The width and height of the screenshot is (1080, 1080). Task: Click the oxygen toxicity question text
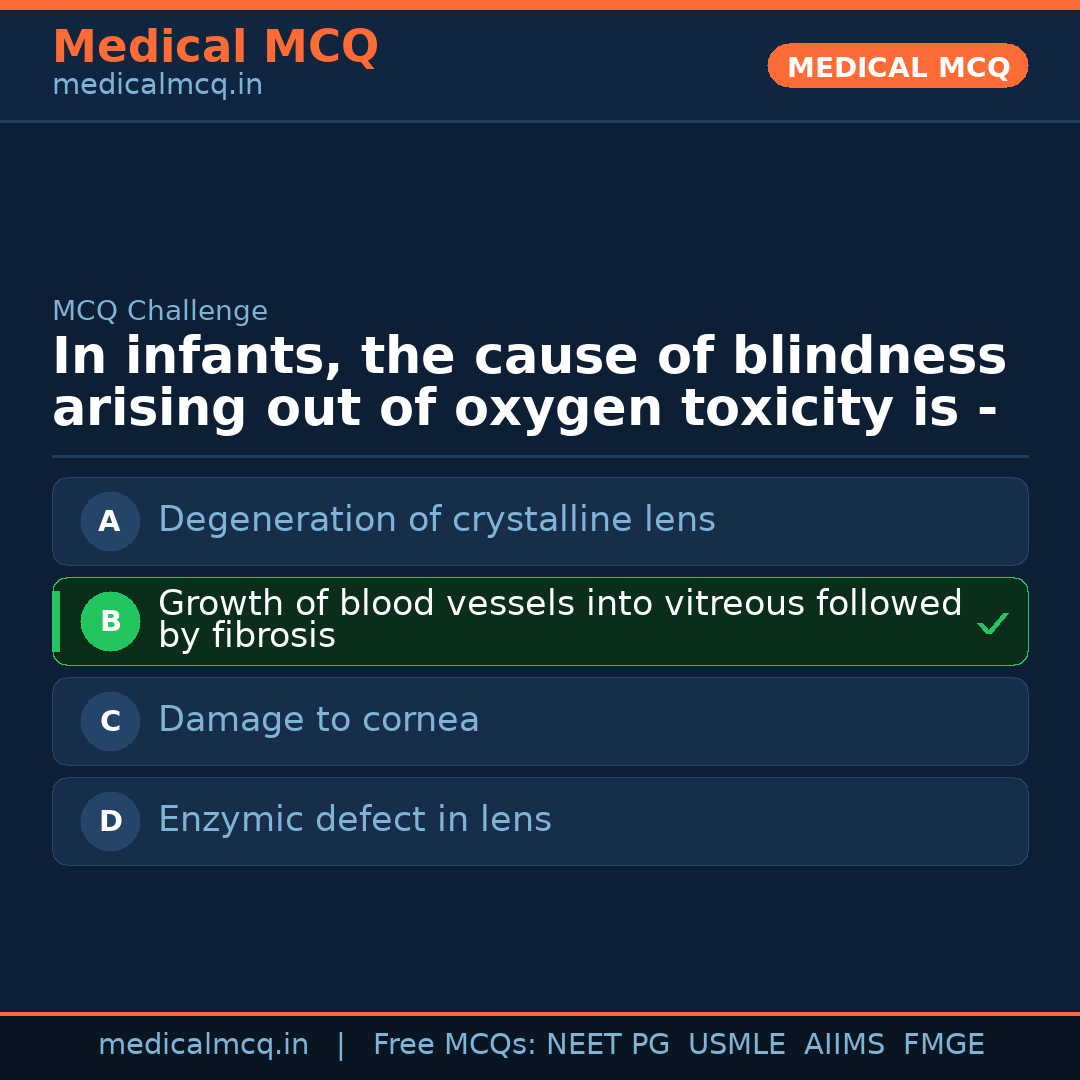pyautogui.click(x=528, y=383)
